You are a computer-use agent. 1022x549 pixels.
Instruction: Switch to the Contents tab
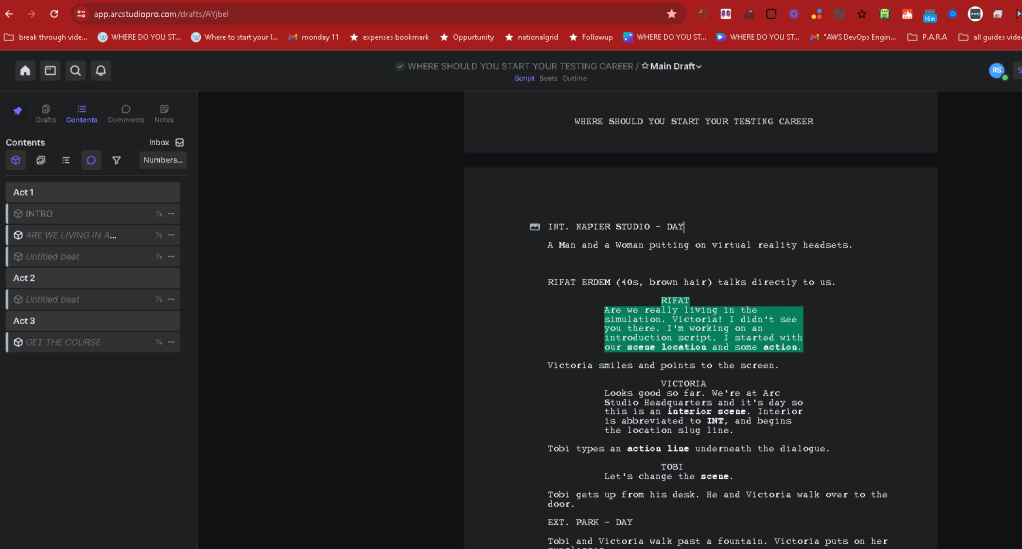(81, 113)
